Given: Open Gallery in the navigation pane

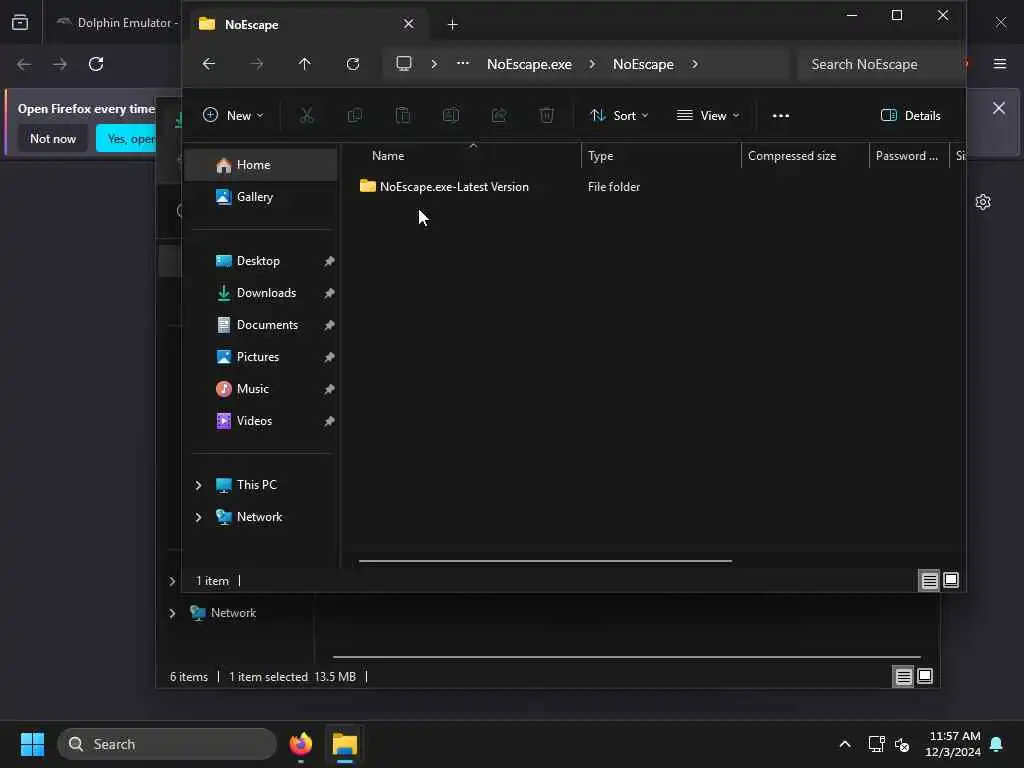Looking at the screenshot, I should [x=261, y=197].
